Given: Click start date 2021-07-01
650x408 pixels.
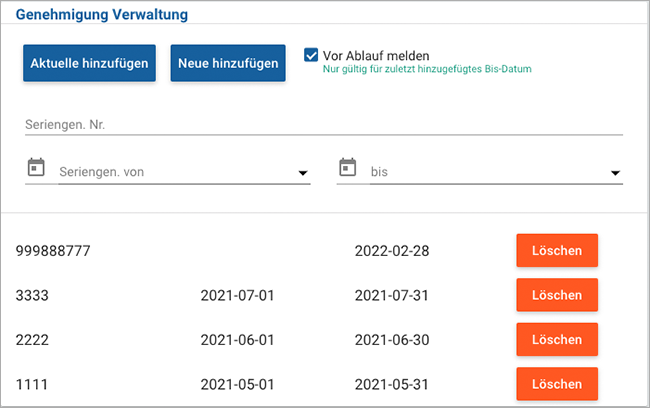Looking at the screenshot, I should pos(238,296).
